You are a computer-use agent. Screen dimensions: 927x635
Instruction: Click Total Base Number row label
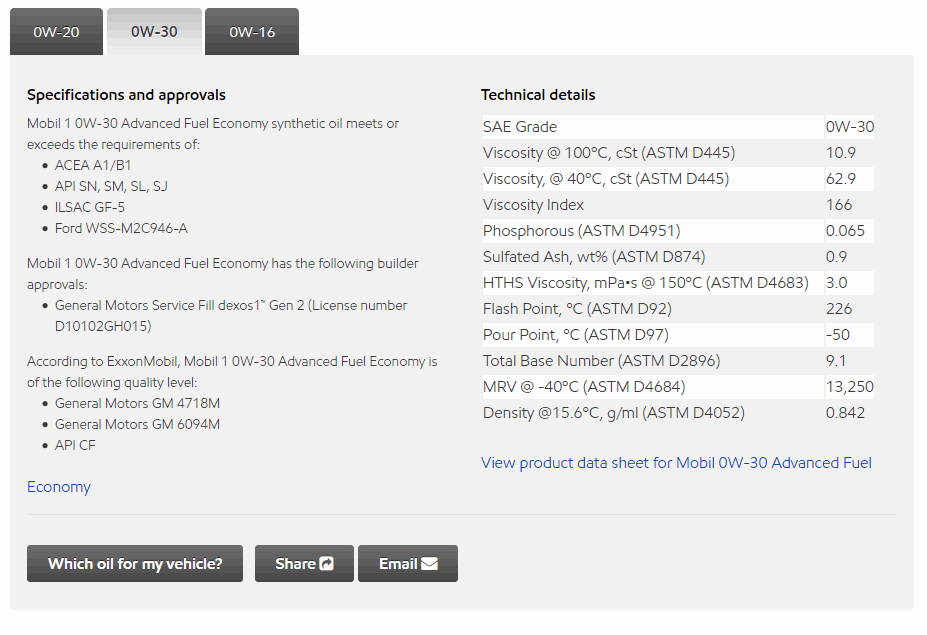[x=602, y=361]
